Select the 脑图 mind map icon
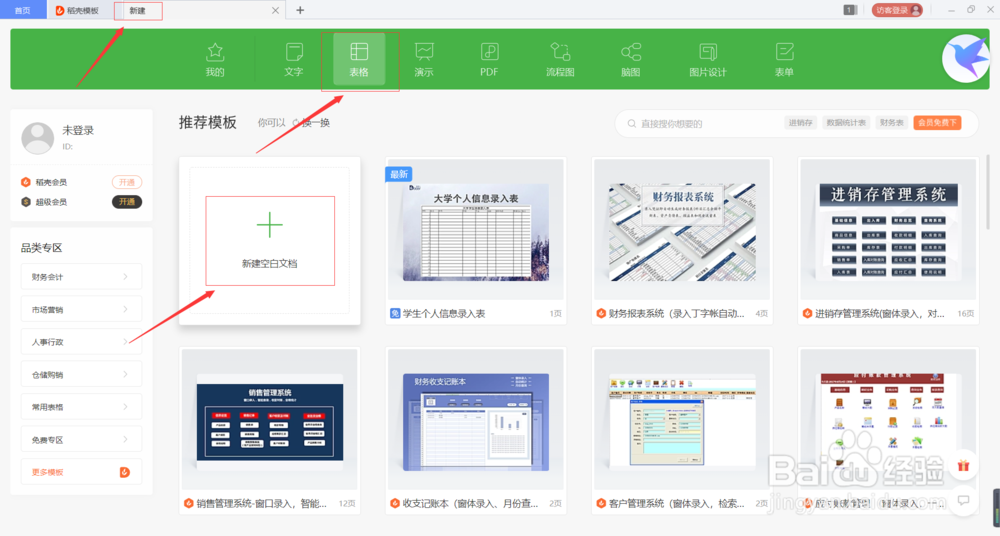Screen dimensions: 1000x536 [631, 52]
